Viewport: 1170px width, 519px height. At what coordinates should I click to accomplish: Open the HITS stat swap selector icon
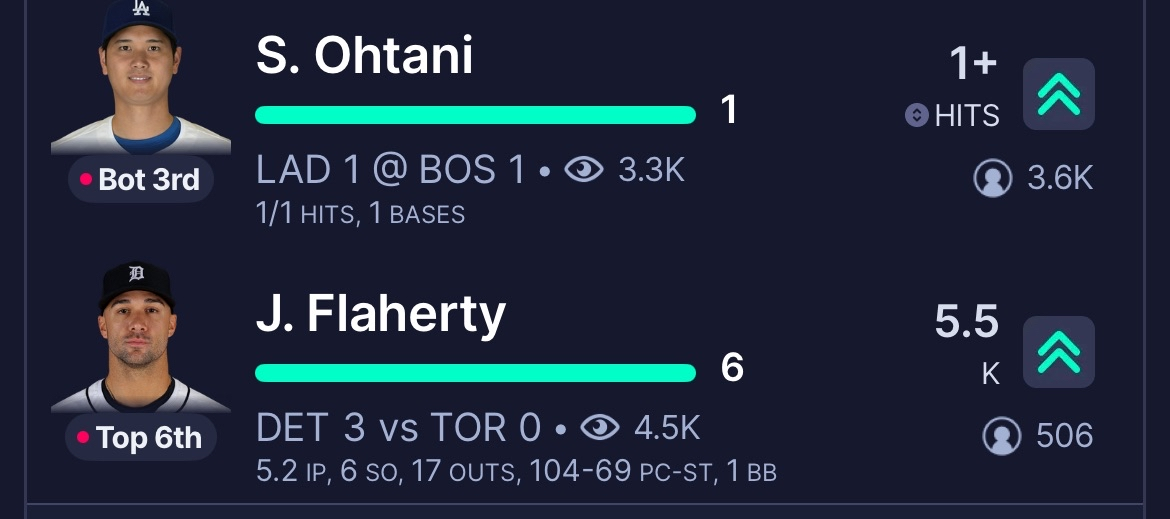pyautogui.click(x=916, y=116)
